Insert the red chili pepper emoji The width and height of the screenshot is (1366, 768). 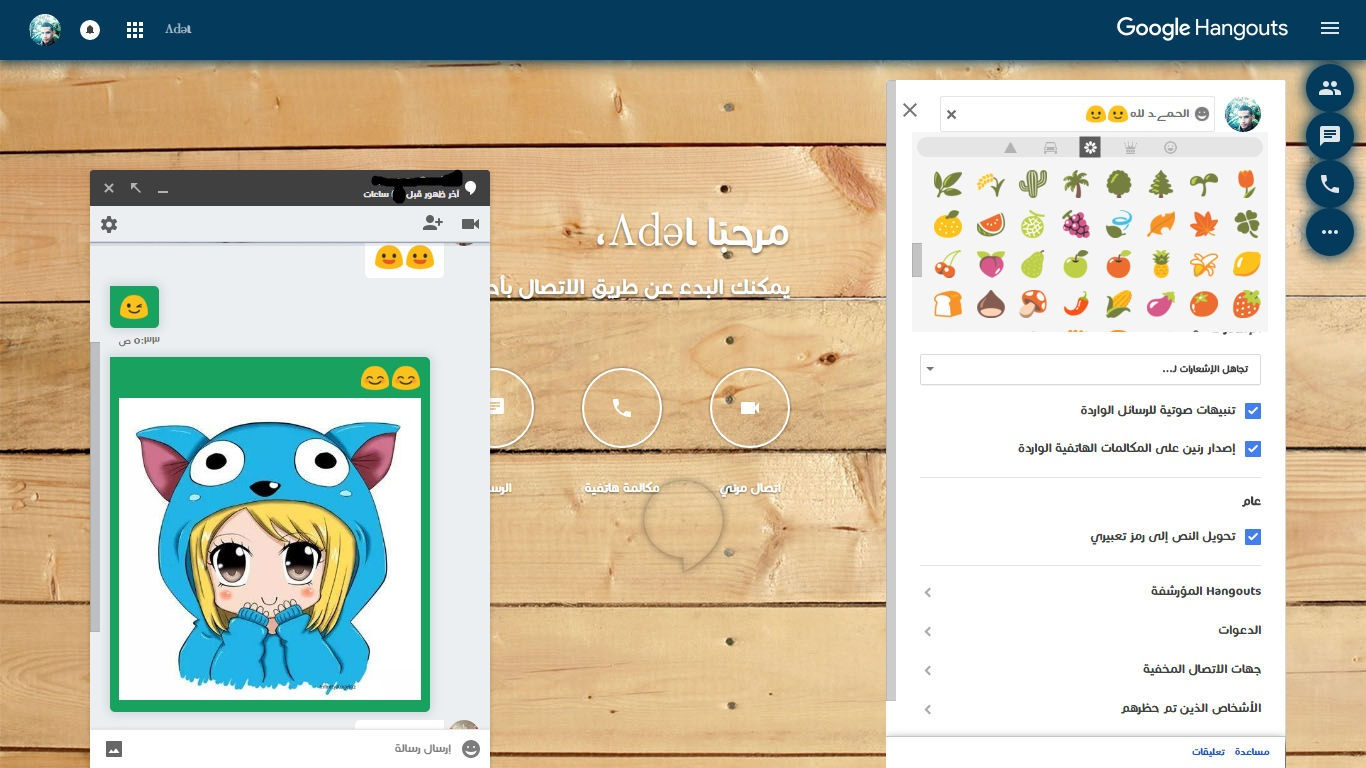(1075, 304)
